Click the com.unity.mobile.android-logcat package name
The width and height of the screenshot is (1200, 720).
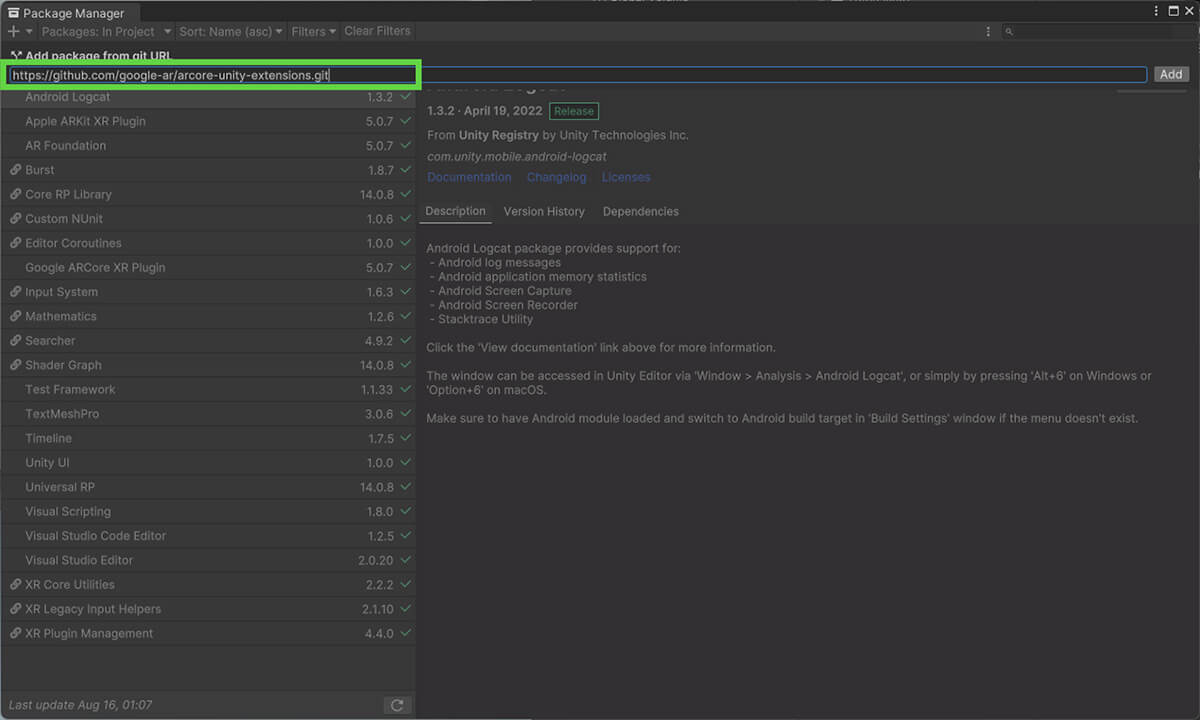tap(517, 156)
